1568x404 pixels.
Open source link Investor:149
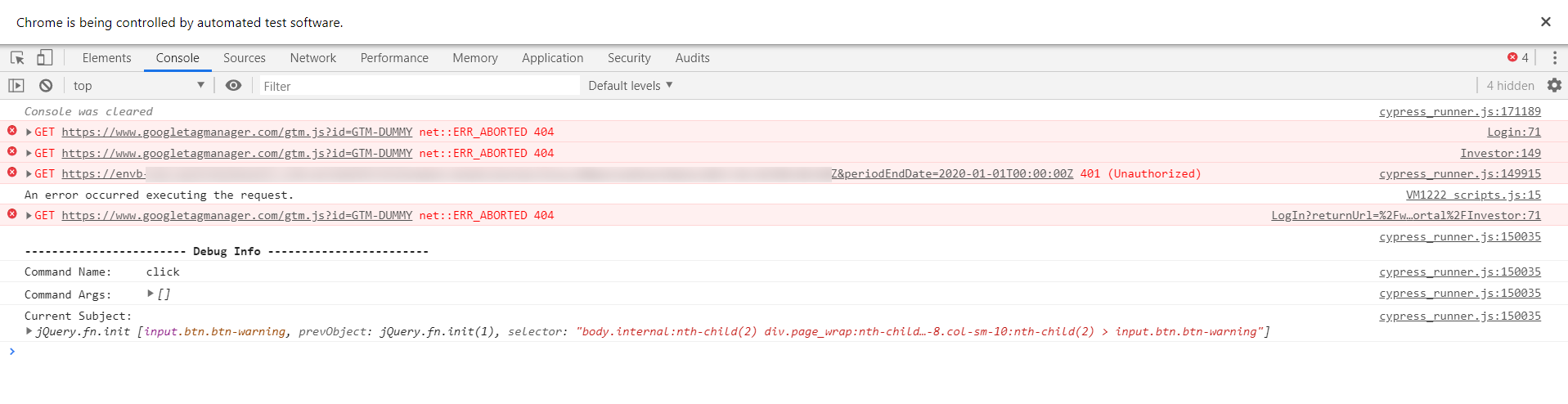(x=1501, y=154)
